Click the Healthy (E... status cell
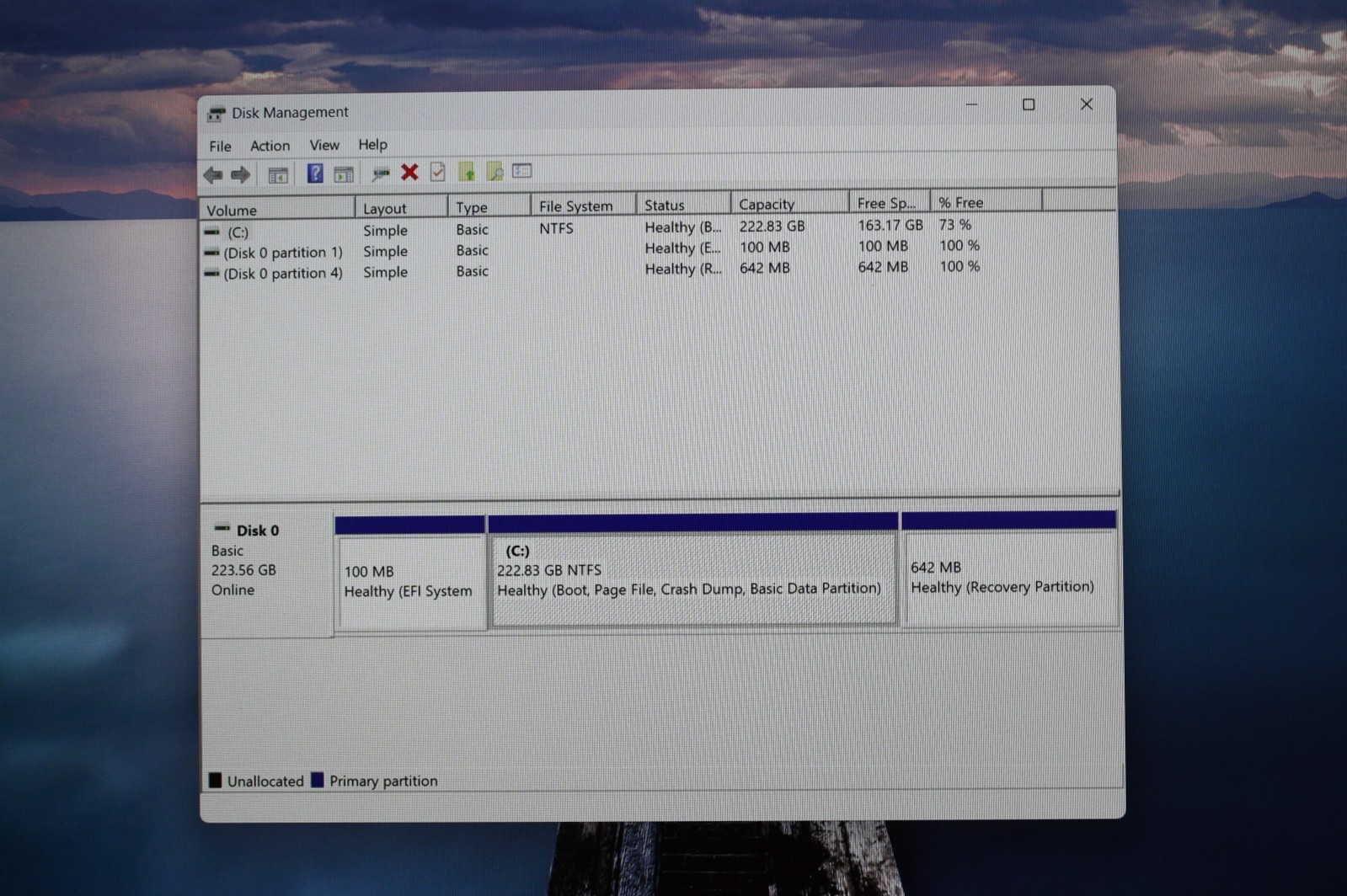The width and height of the screenshot is (1347, 896). pyautogui.click(x=682, y=248)
